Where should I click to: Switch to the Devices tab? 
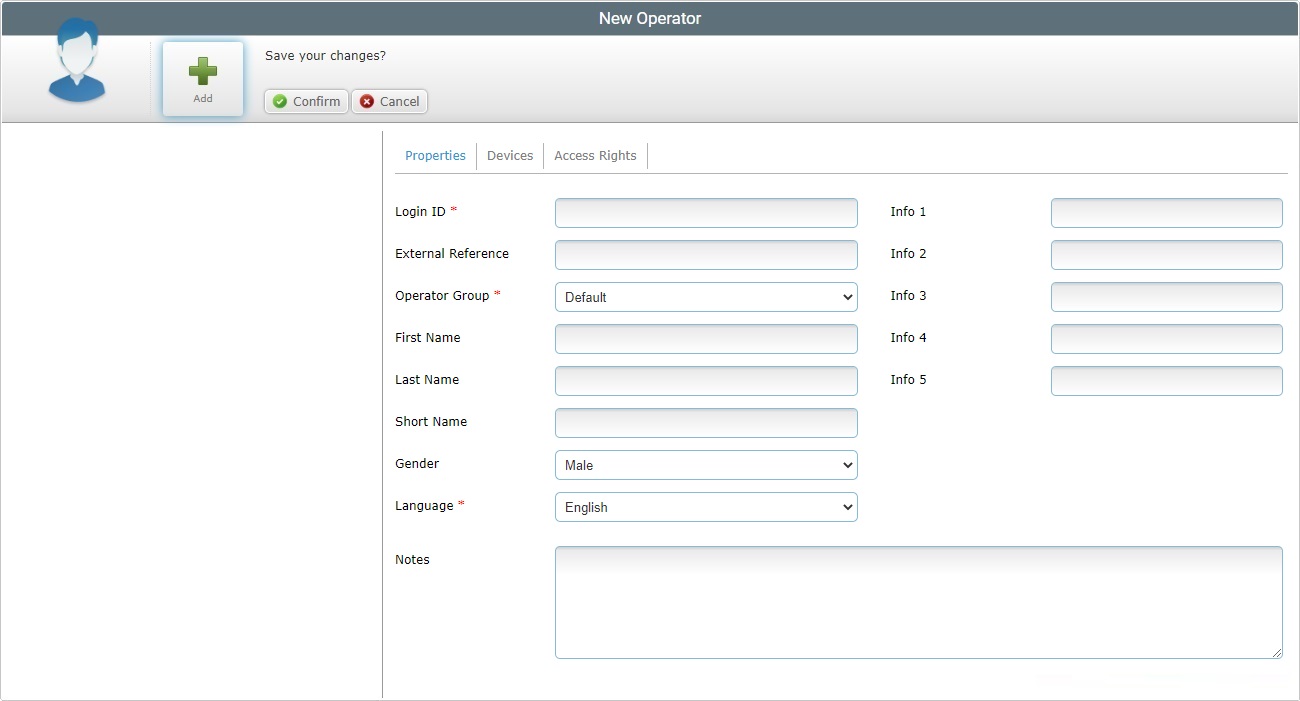(510, 156)
